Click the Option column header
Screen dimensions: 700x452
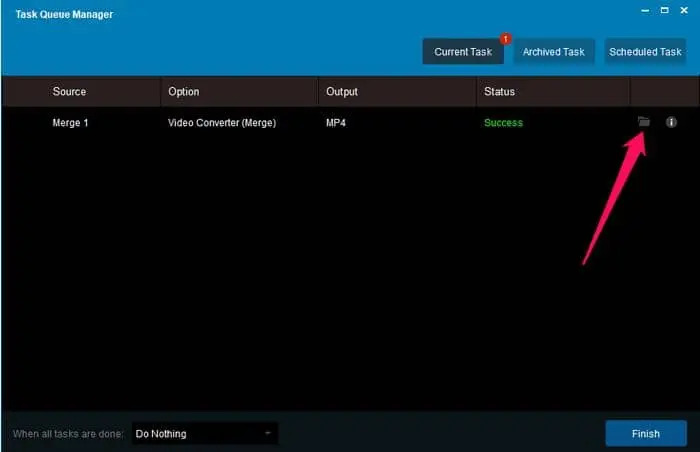click(184, 92)
